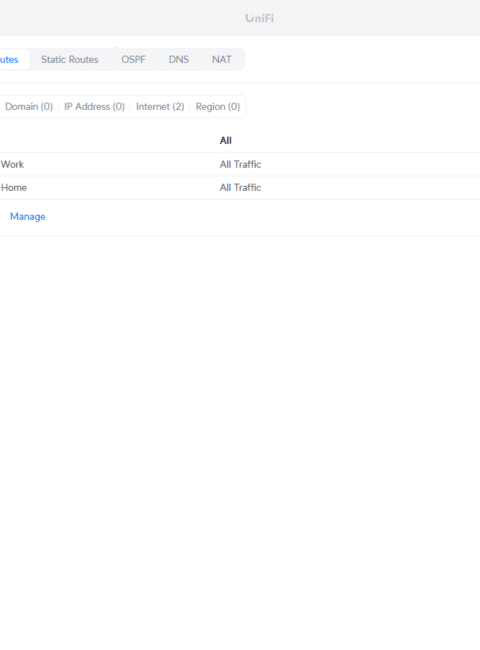Filter by Internet (2)
Image resolution: width=480 pixels, height=650 pixels.
pyautogui.click(x=160, y=107)
